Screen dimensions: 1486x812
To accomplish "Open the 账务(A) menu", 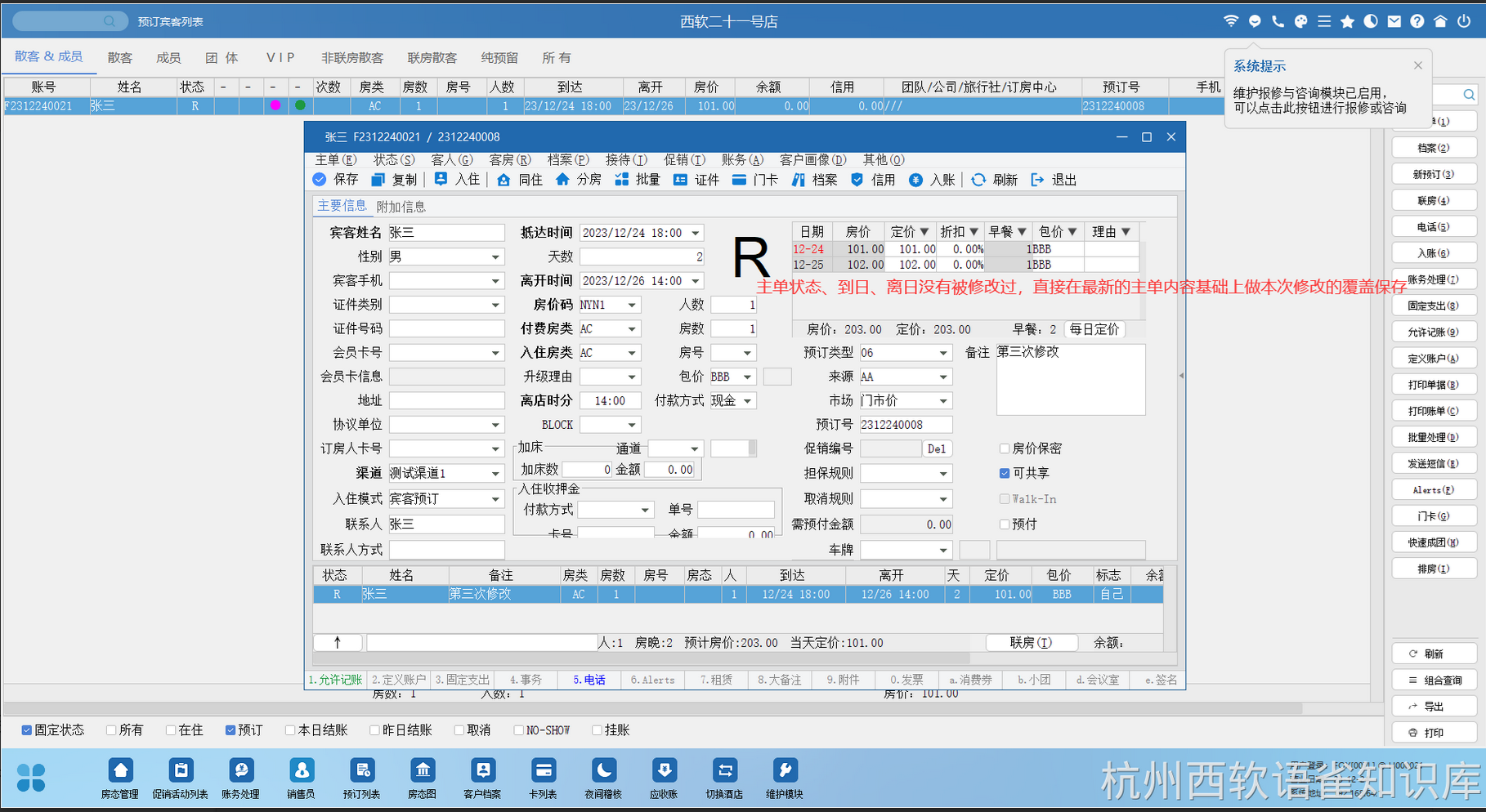I will point(742,160).
